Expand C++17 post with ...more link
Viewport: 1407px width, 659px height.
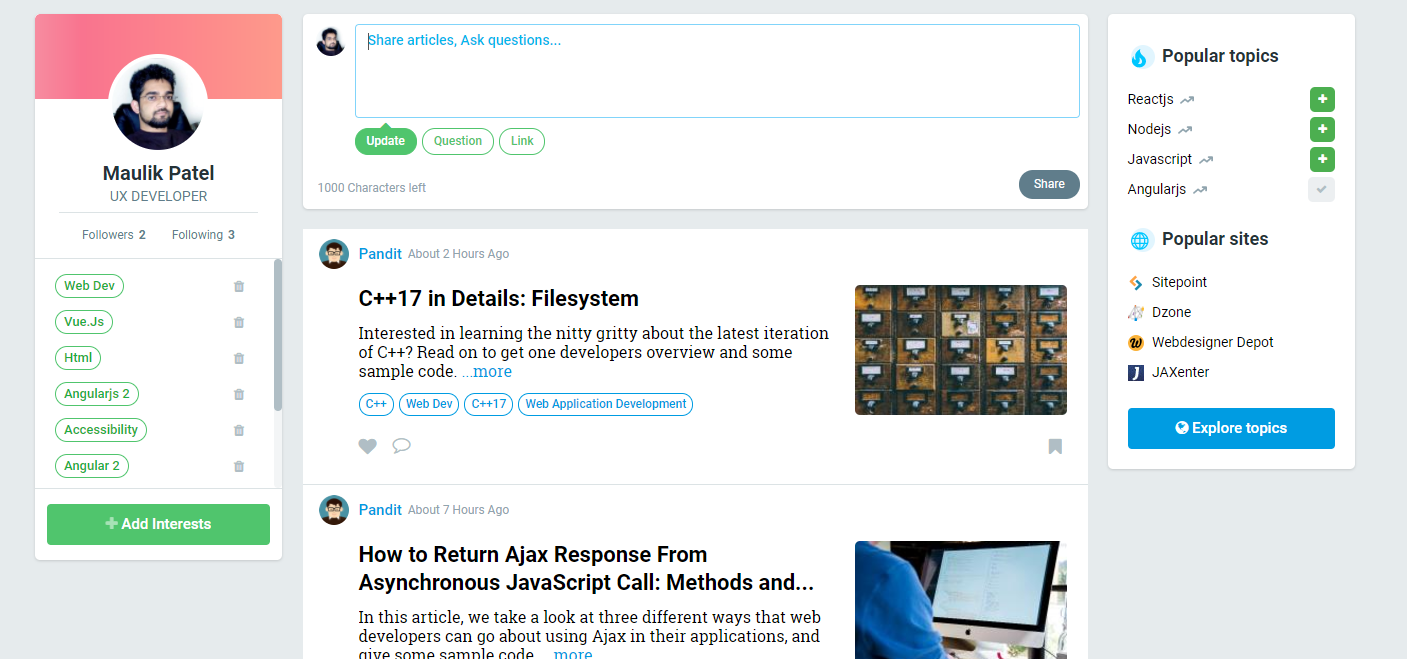click(x=486, y=372)
